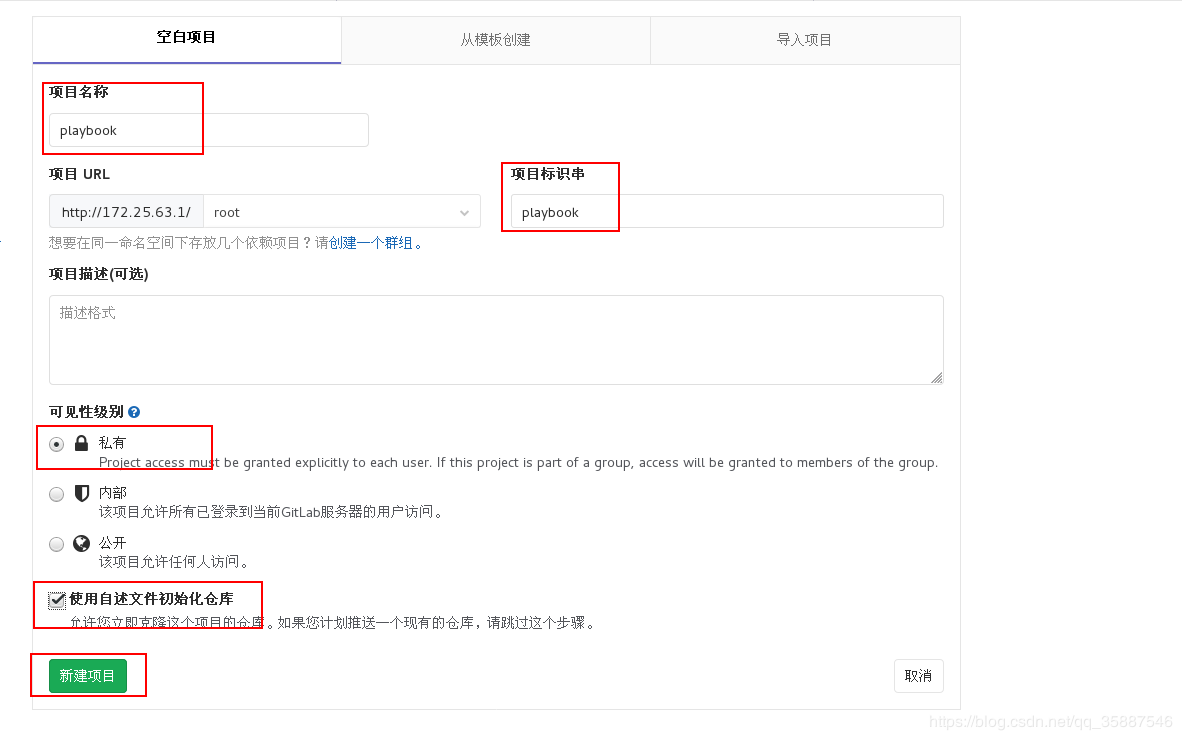Open the help icon next to 可见性级别
This screenshot has width=1182, height=740.
tap(134, 411)
